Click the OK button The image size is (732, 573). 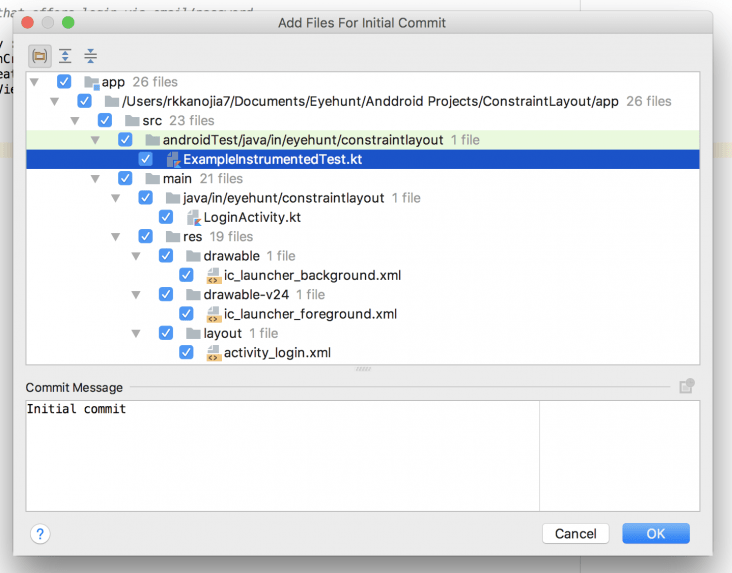coord(655,533)
